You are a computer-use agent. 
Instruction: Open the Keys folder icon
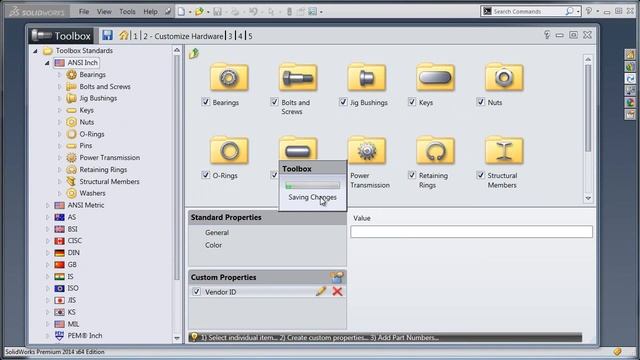[435, 77]
